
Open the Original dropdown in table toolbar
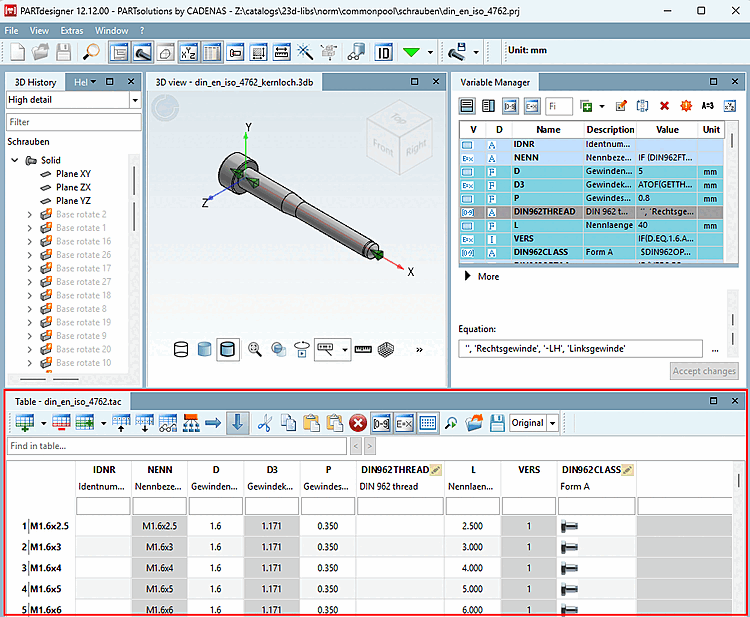tap(552, 423)
